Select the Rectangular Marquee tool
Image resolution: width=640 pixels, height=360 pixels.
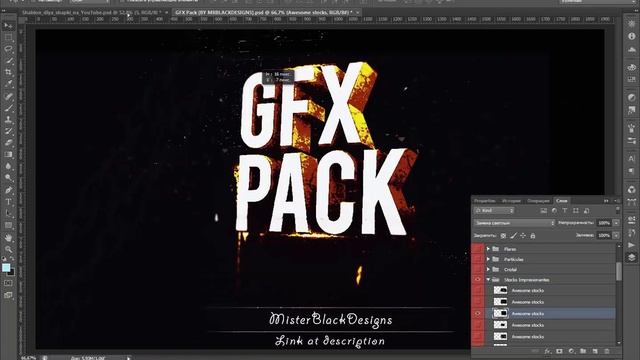click(8, 37)
